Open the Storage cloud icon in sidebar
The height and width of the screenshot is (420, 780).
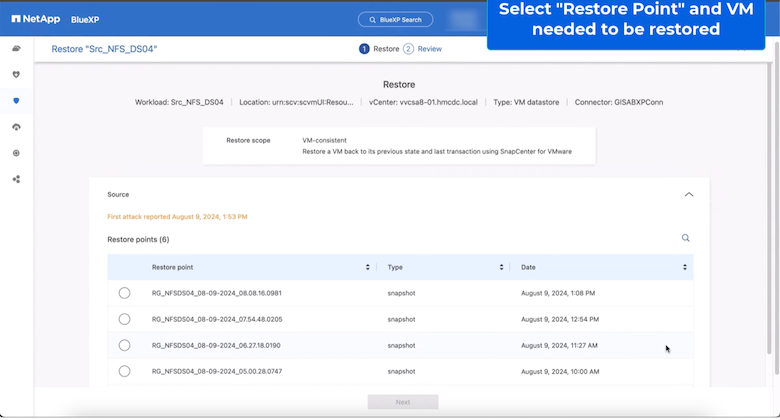(x=16, y=48)
